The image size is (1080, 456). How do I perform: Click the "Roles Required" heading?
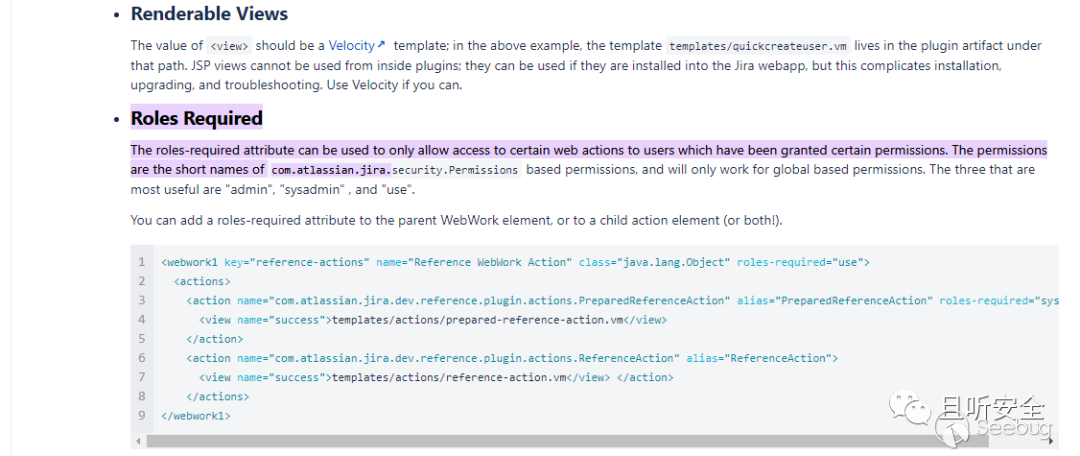tap(196, 118)
